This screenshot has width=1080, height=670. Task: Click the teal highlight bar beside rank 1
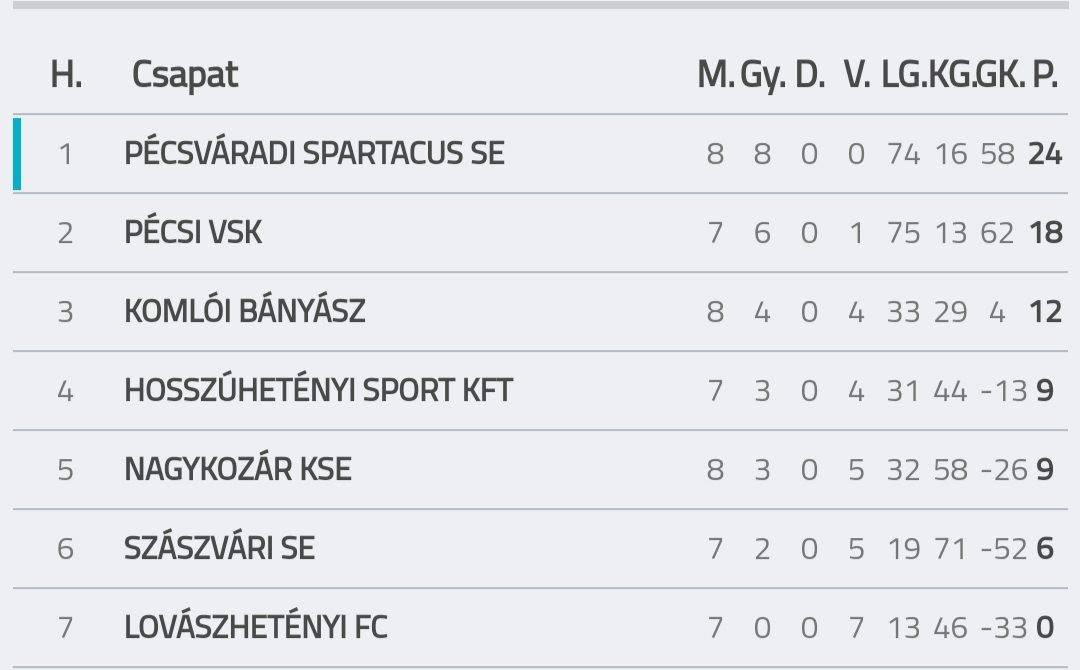pyautogui.click(x=17, y=154)
